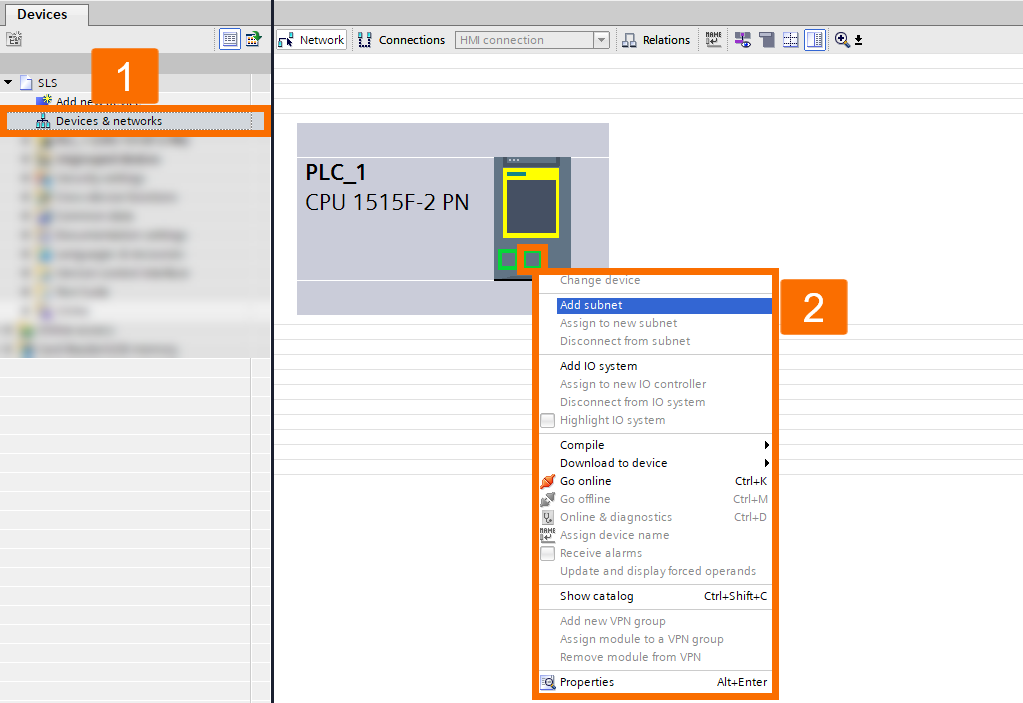
Task: Click the CPU 1515F-2 PN label
Action: coord(387,202)
